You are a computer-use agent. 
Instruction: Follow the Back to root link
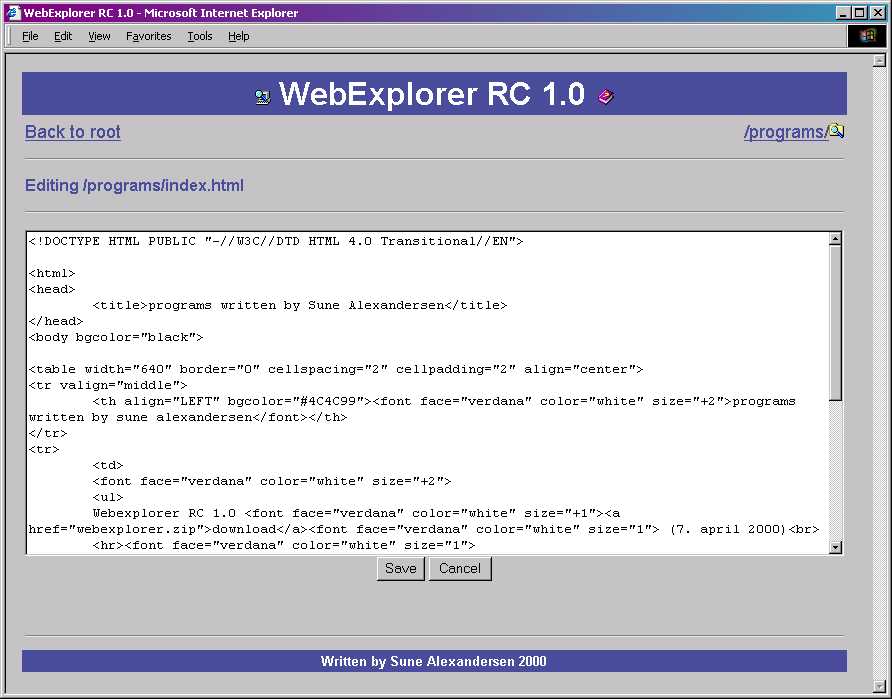(x=73, y=132)
